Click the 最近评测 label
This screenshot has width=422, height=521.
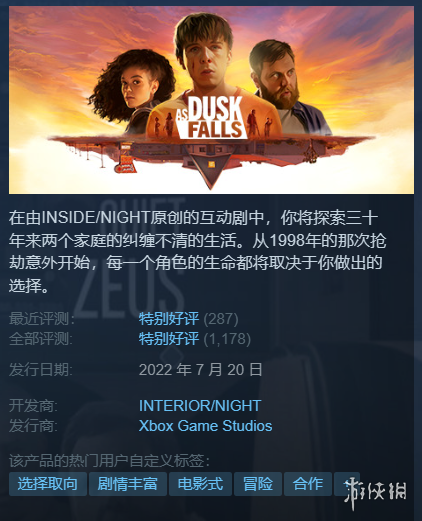click(42, 319)
